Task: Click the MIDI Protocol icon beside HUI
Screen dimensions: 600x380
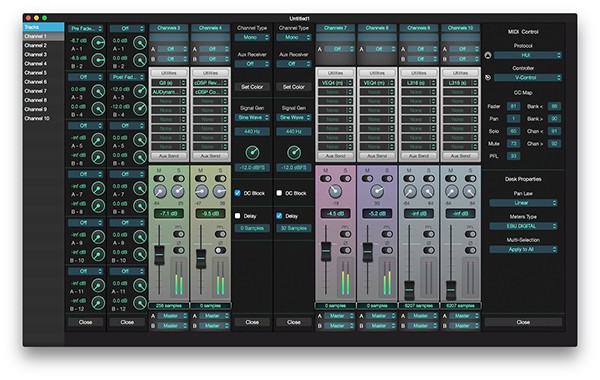Action: (x=488, y=55)
